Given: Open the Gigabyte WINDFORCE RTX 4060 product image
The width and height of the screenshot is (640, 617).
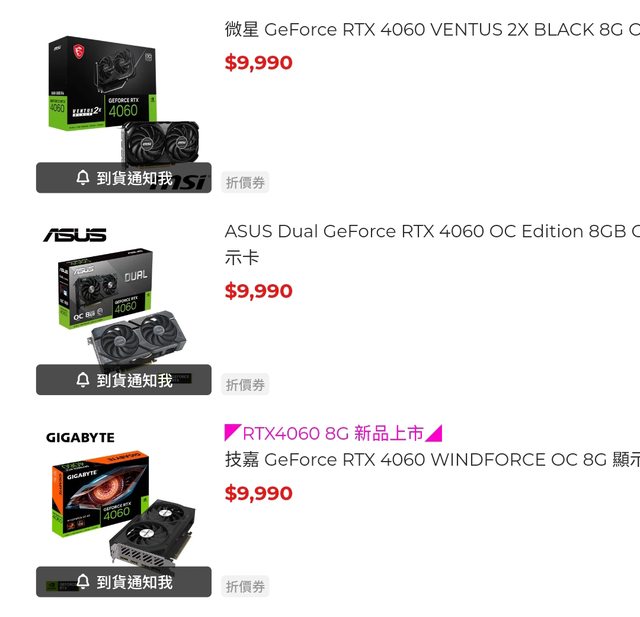Looking at the screenshot, I should pos(124,508).
